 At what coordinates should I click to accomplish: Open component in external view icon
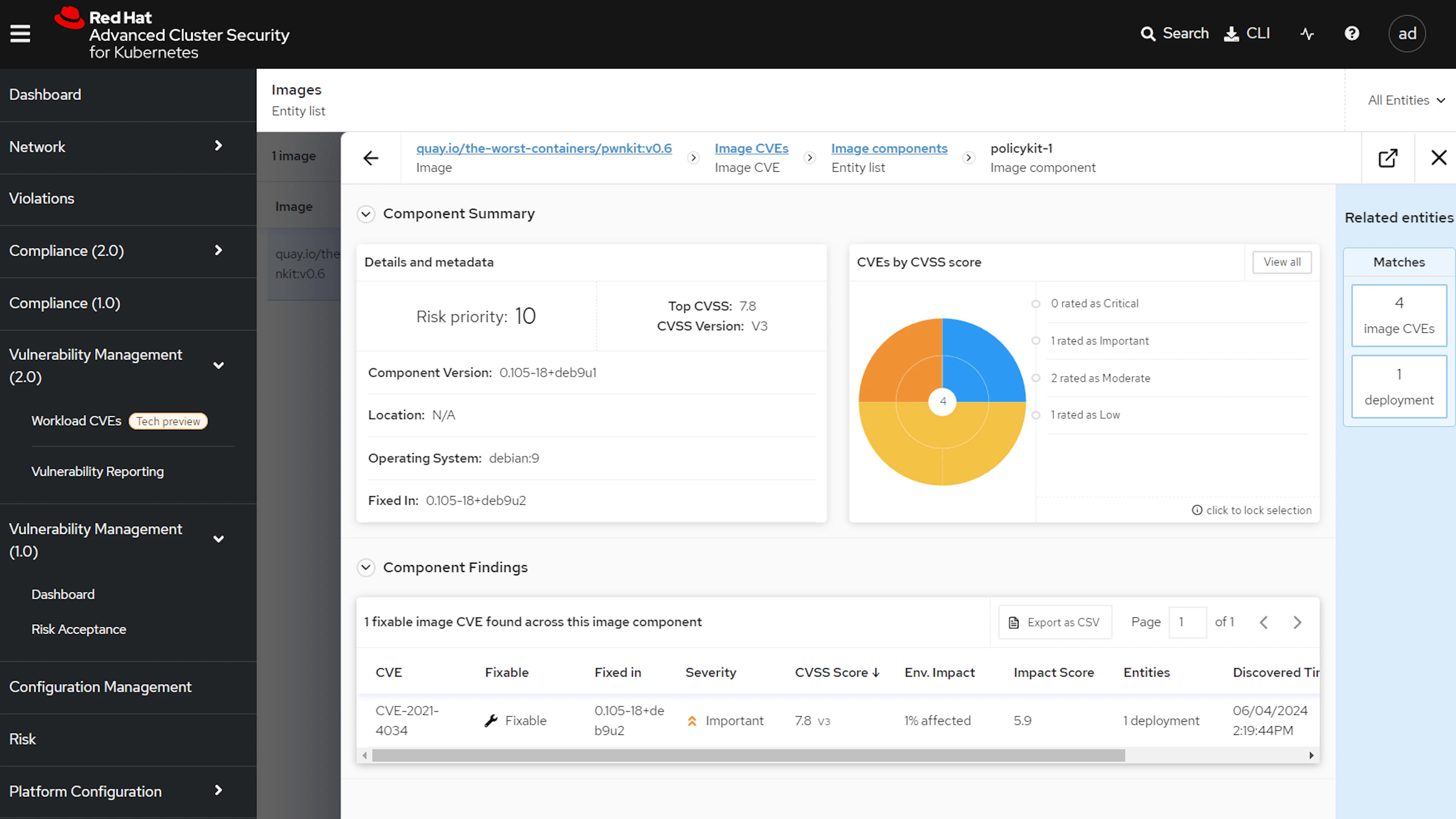click(1388, 158)
